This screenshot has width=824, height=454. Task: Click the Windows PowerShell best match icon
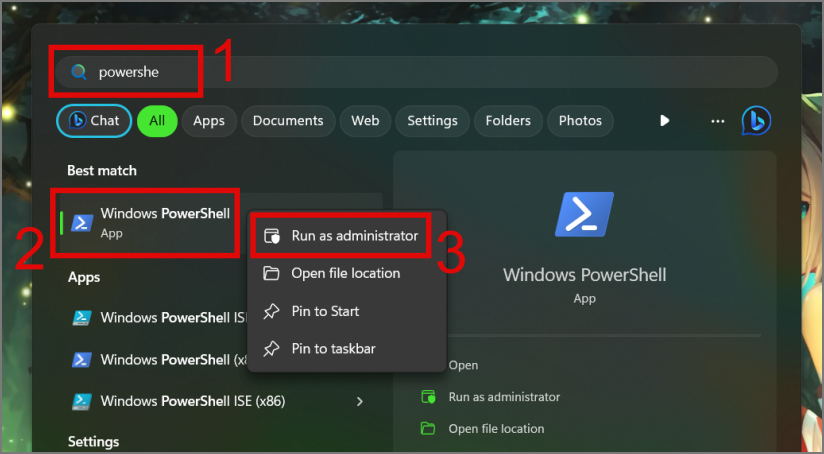pos(82,223)
